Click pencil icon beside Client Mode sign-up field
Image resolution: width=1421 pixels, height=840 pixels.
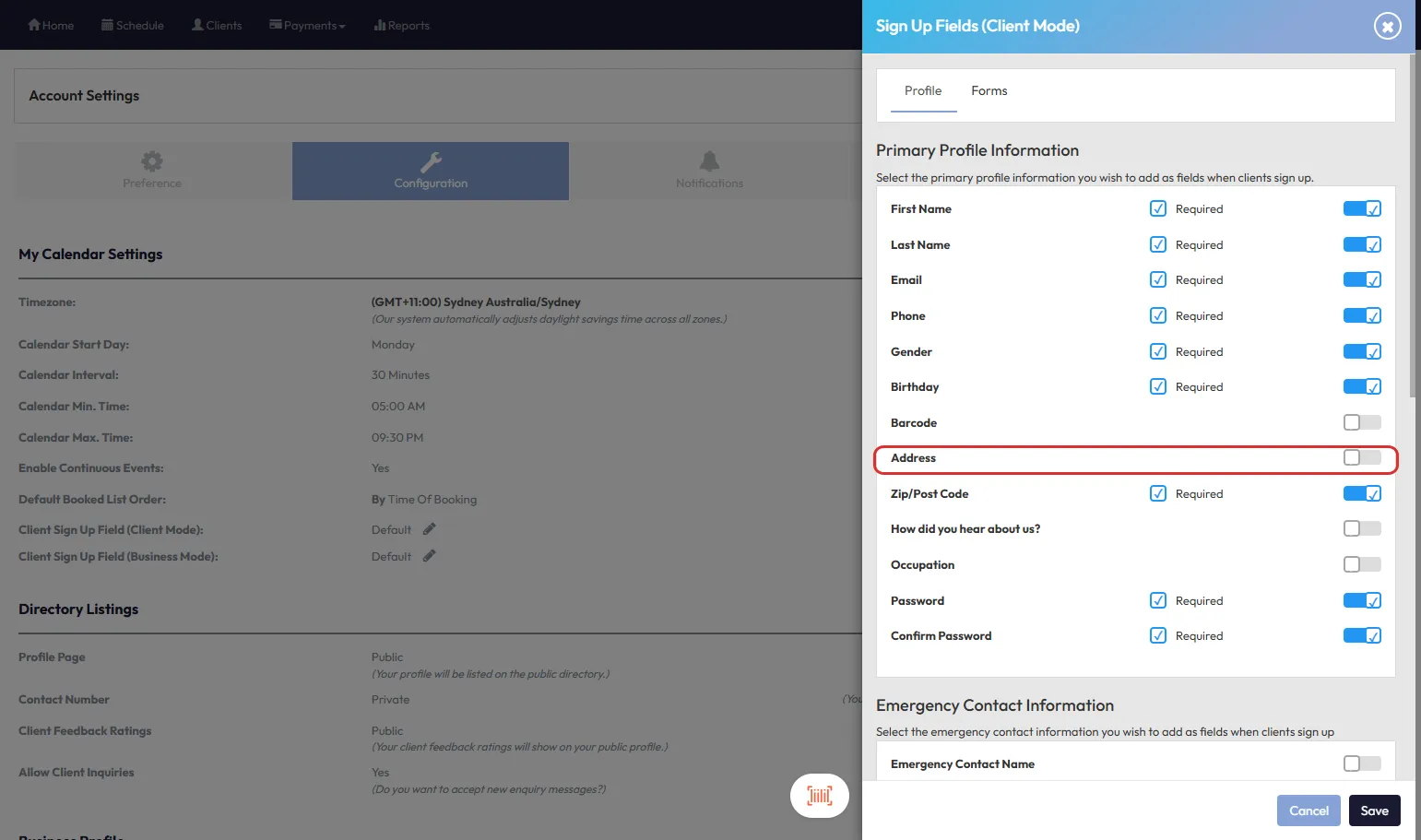pos(429,529)
